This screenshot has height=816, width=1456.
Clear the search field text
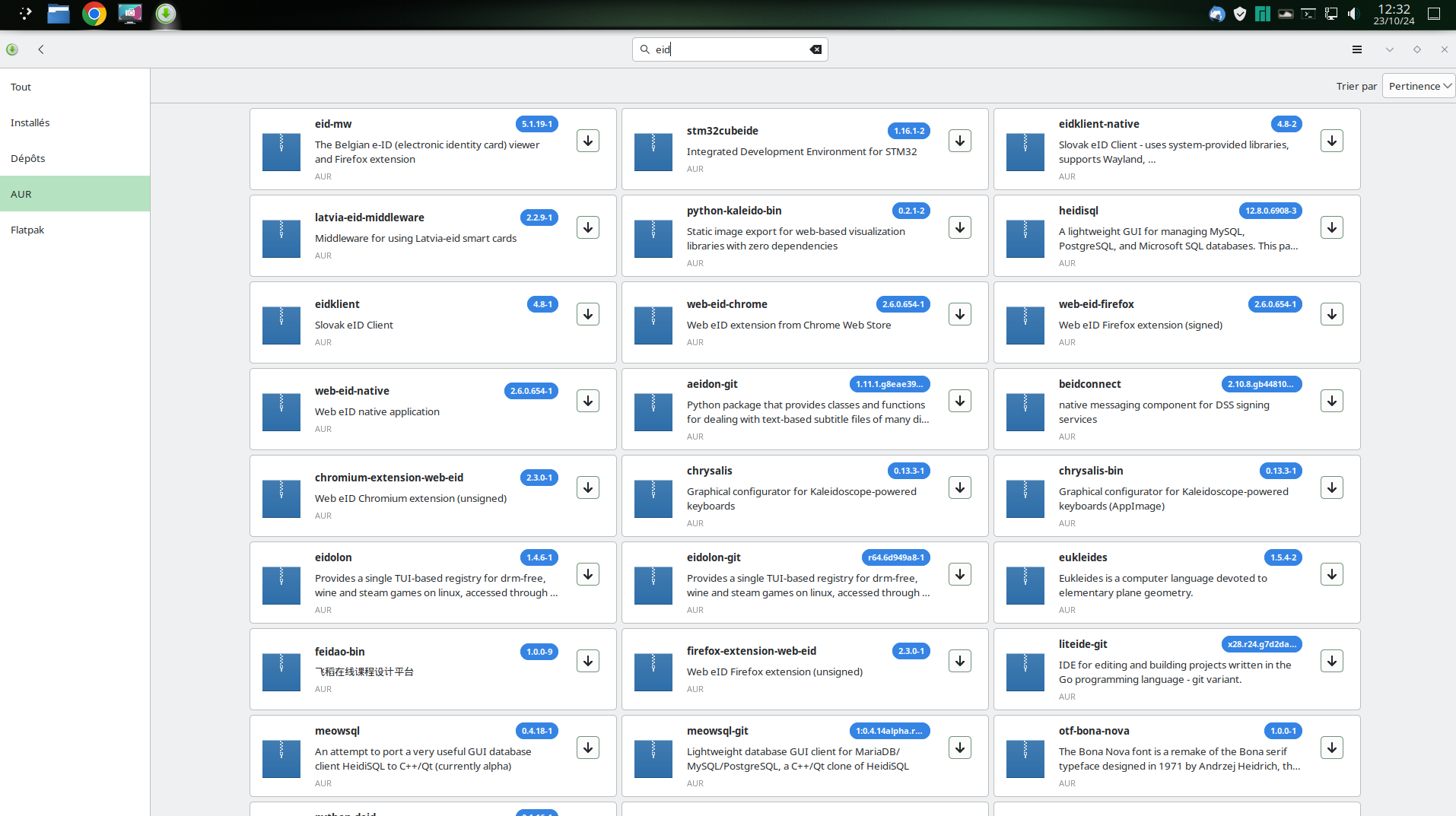click(x=815, y=49)
